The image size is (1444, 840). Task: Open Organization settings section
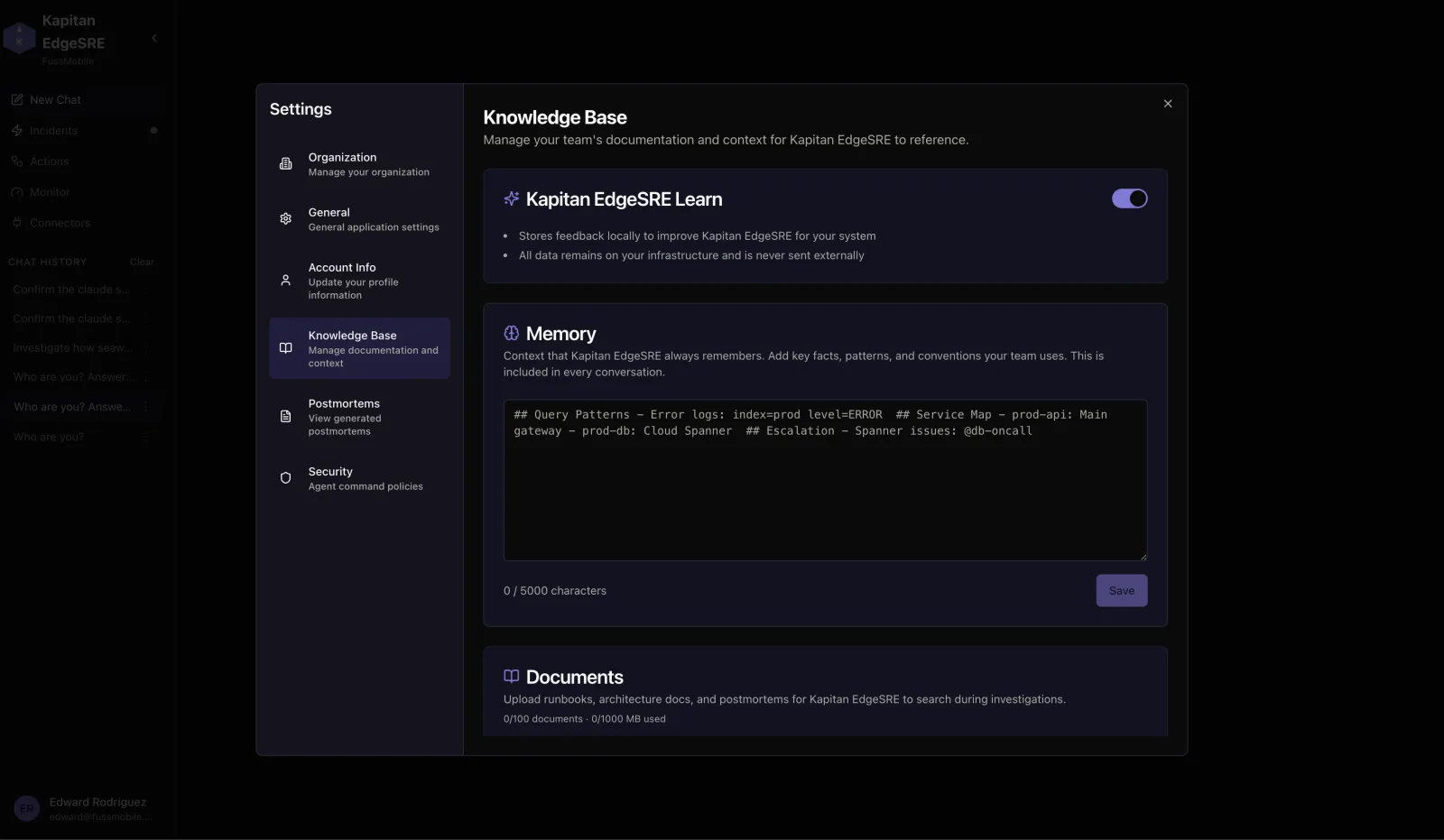pyautogui.click(x=359, y=164)
